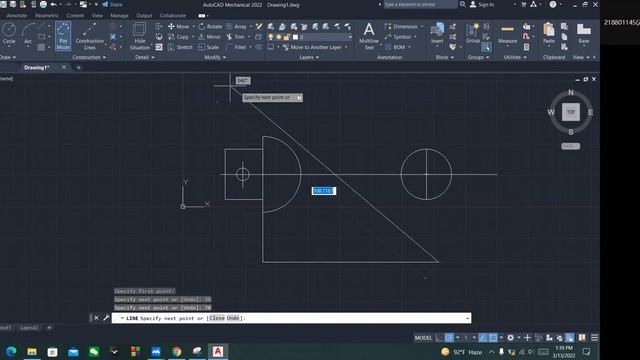640x360 pixels.
Task: Click the Measure utility tool
Action: point(507,34)
